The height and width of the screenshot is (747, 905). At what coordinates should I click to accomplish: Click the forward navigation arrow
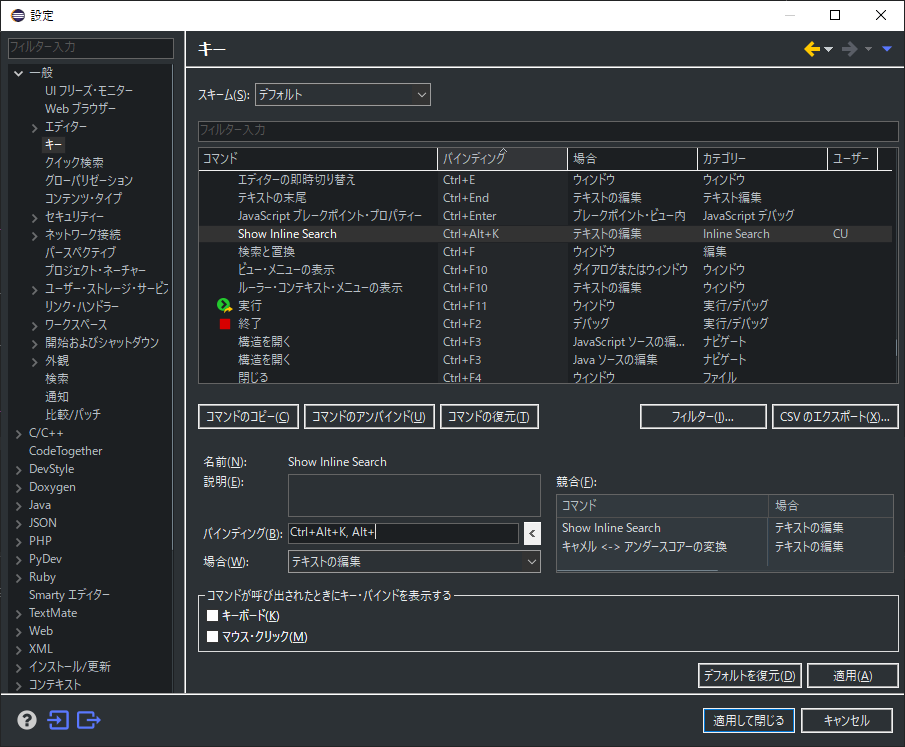coord(850,49)
